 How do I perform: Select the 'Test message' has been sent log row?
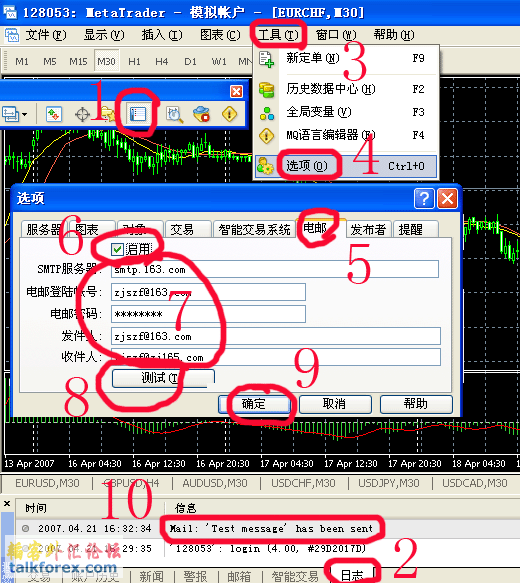point(268,528)
